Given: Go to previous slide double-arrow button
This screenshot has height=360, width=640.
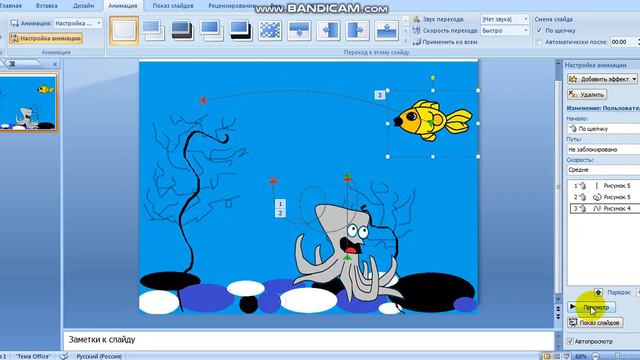Looking at the screenshot, I should click(558, 309).
